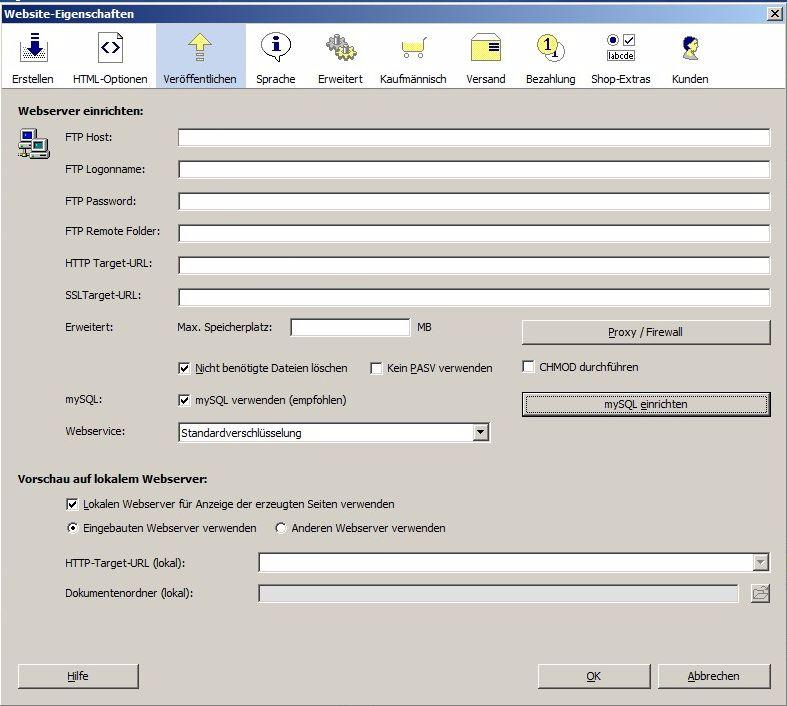This screenshot has height=706, width=787.
Task: Expand the Webservice Standardverschlüsselung dropdown
Action: [x=480, y=433]
